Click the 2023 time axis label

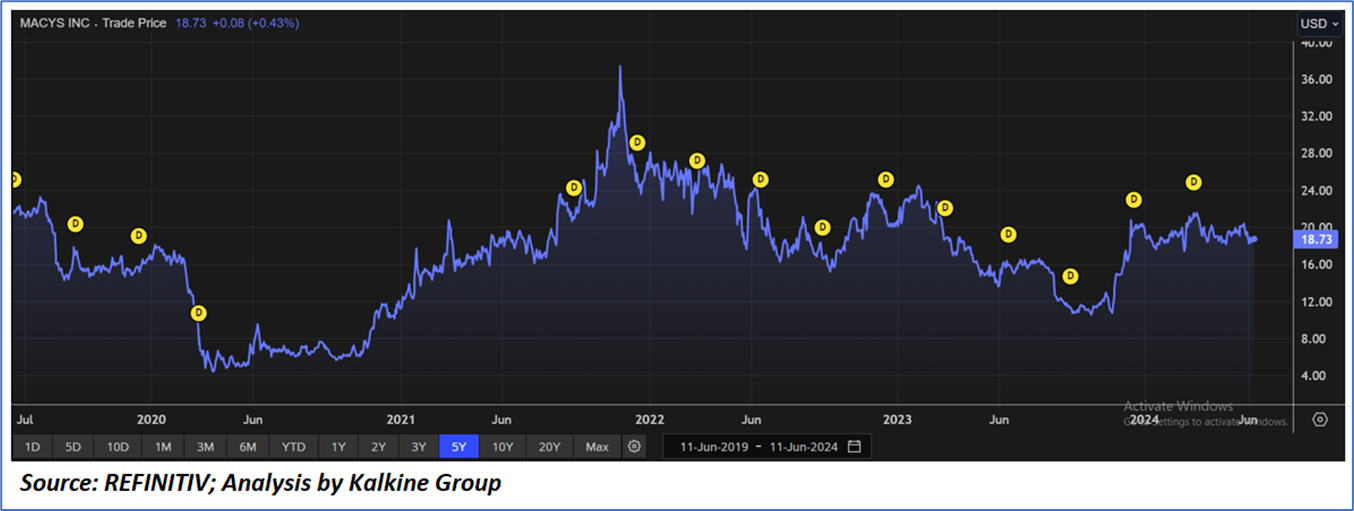898,420
